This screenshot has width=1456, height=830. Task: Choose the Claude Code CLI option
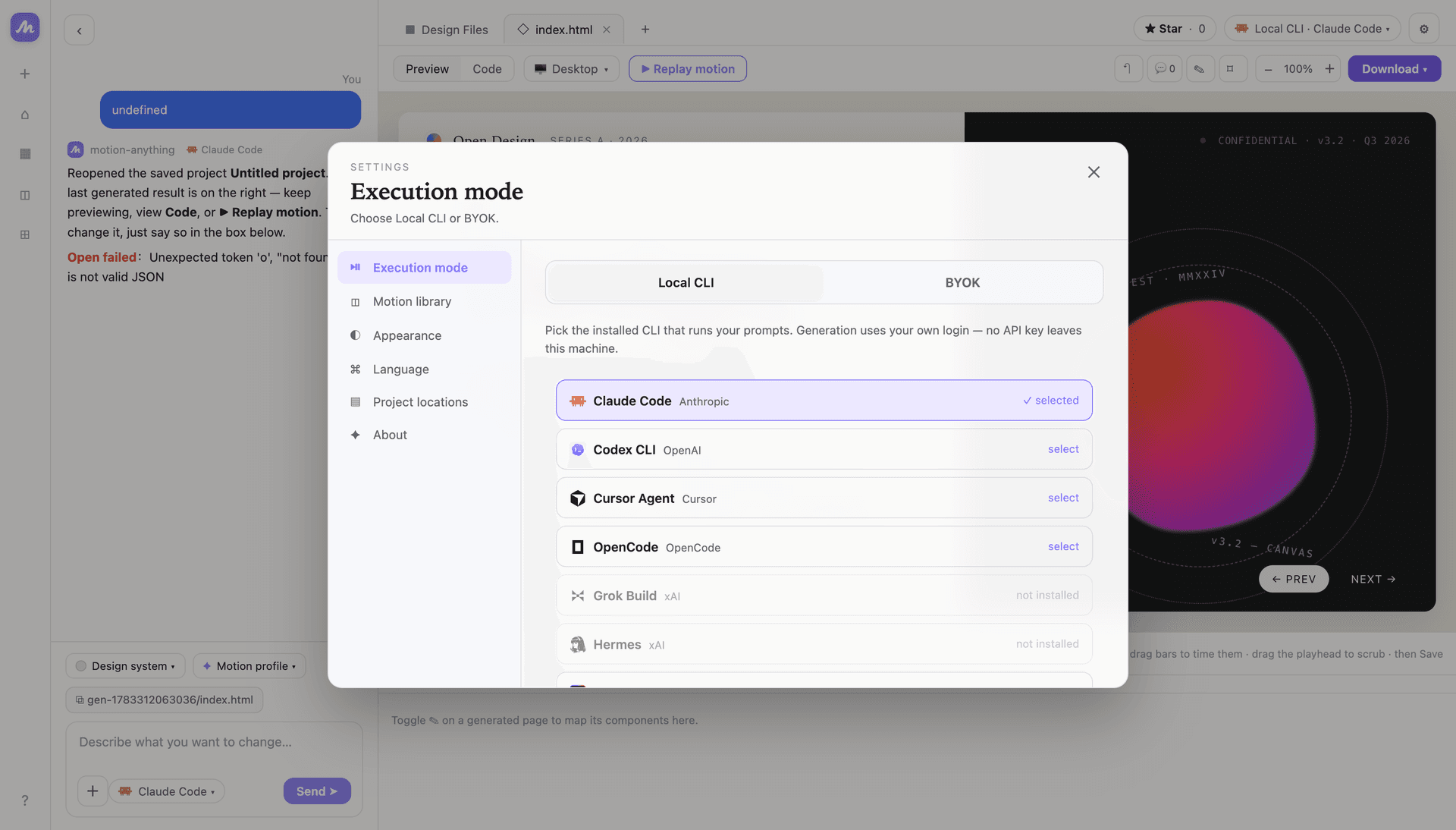point(824,401)
